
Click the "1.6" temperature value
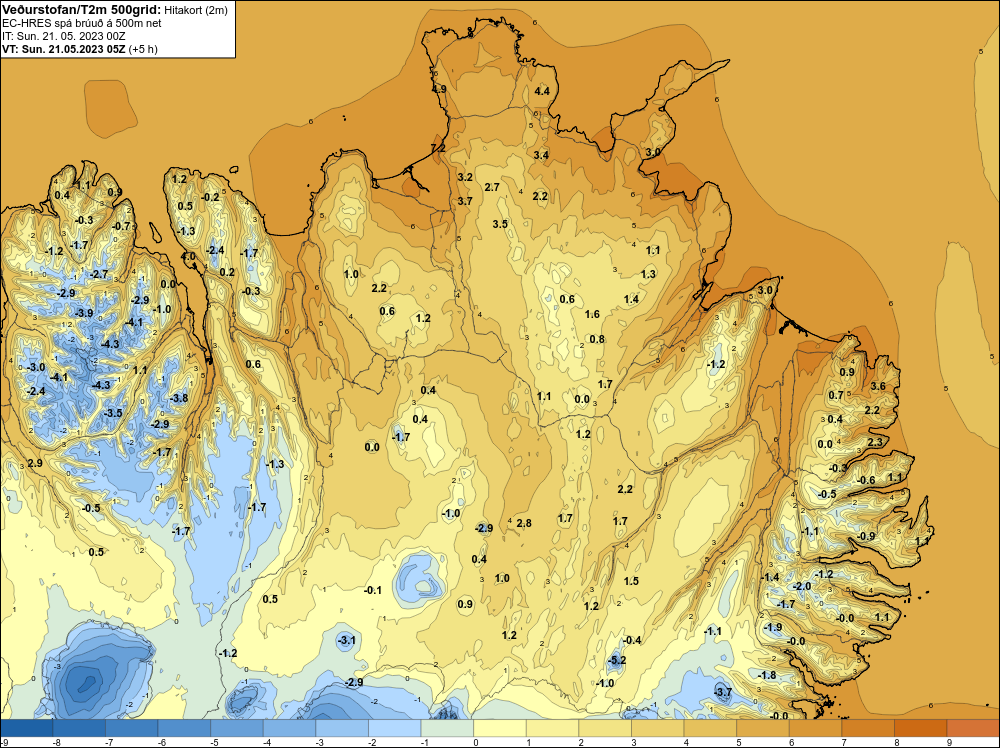pos(592,314)
